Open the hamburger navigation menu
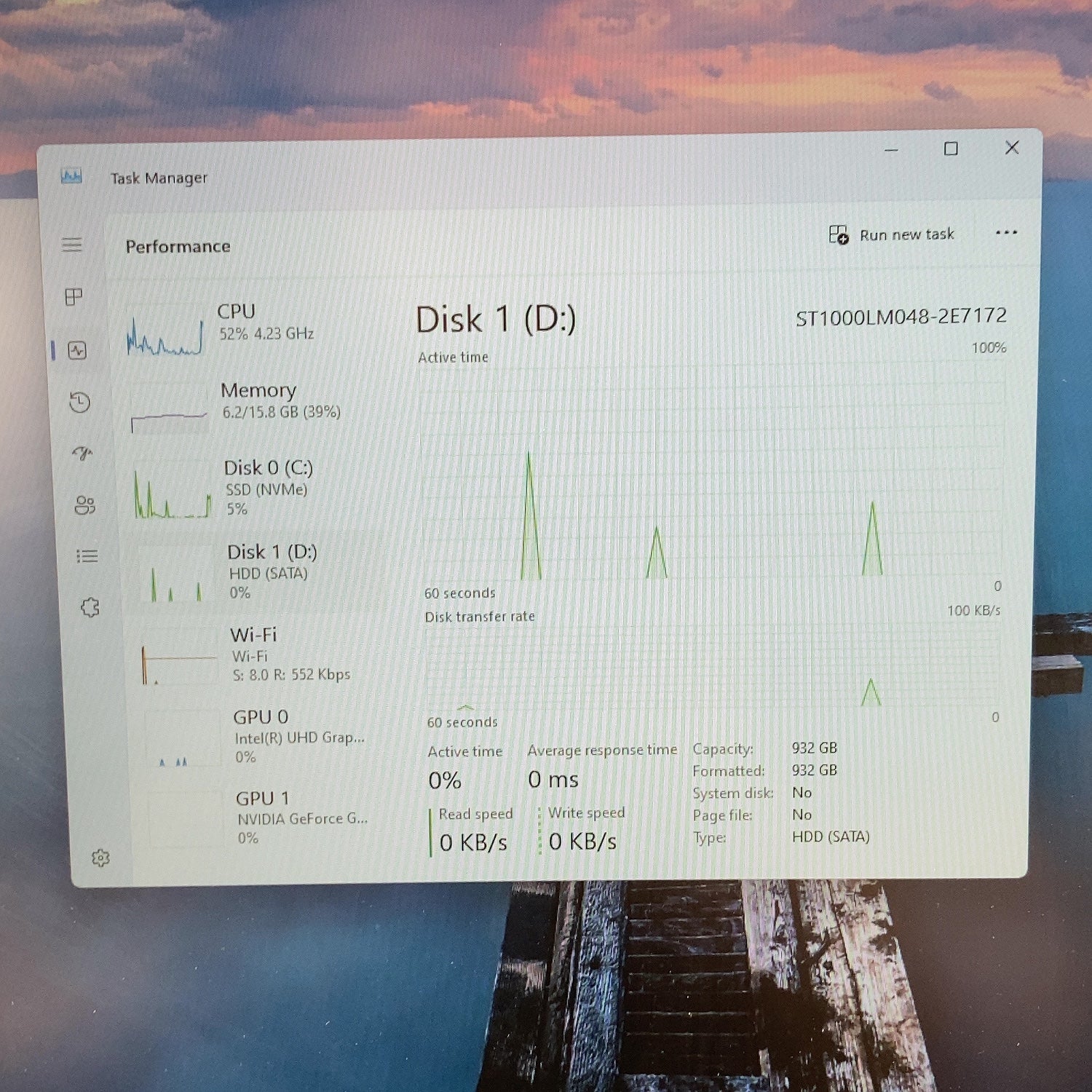 coord(71,245)
